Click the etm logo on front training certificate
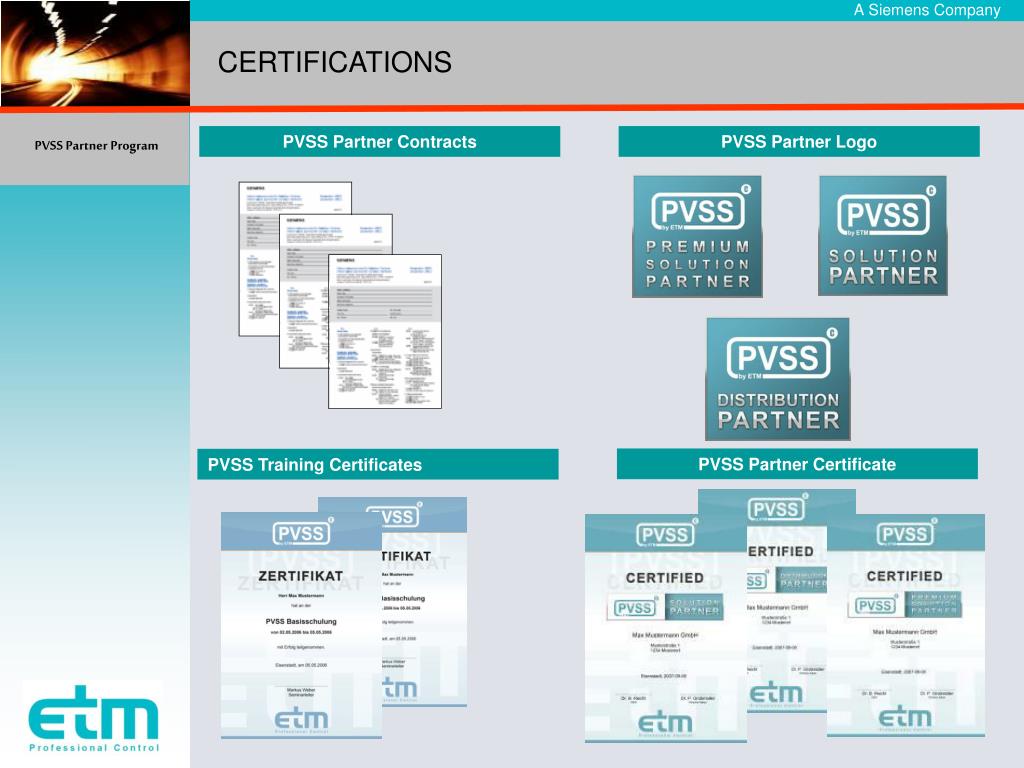Viewport: 1024px width, 768px height. pos(301,720)
